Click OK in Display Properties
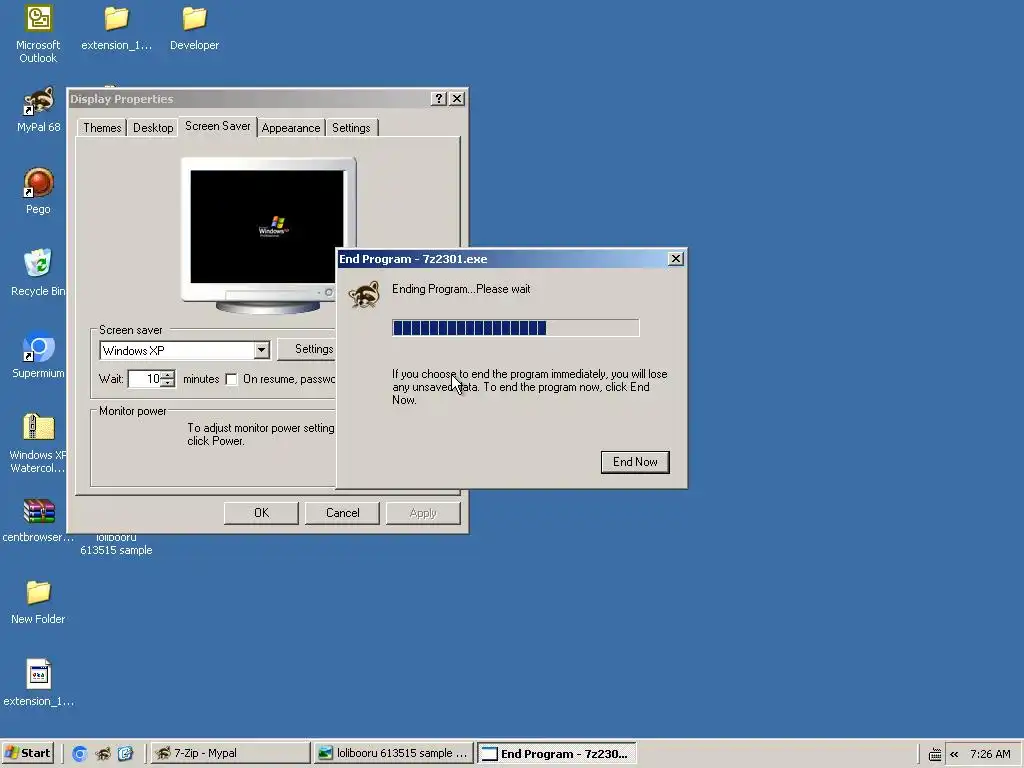 tap(261, 513)
